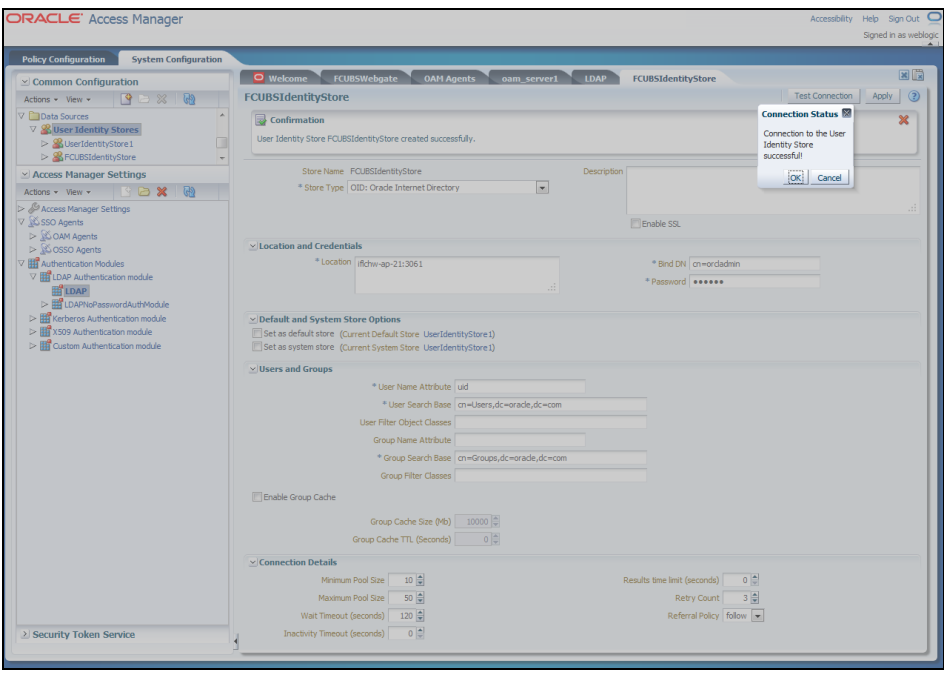The width and height of the screenshot is (946, 675).
Task: Expand the Kerberos Authentication module node
Action: pyautogui.click(x=33, y=318)
